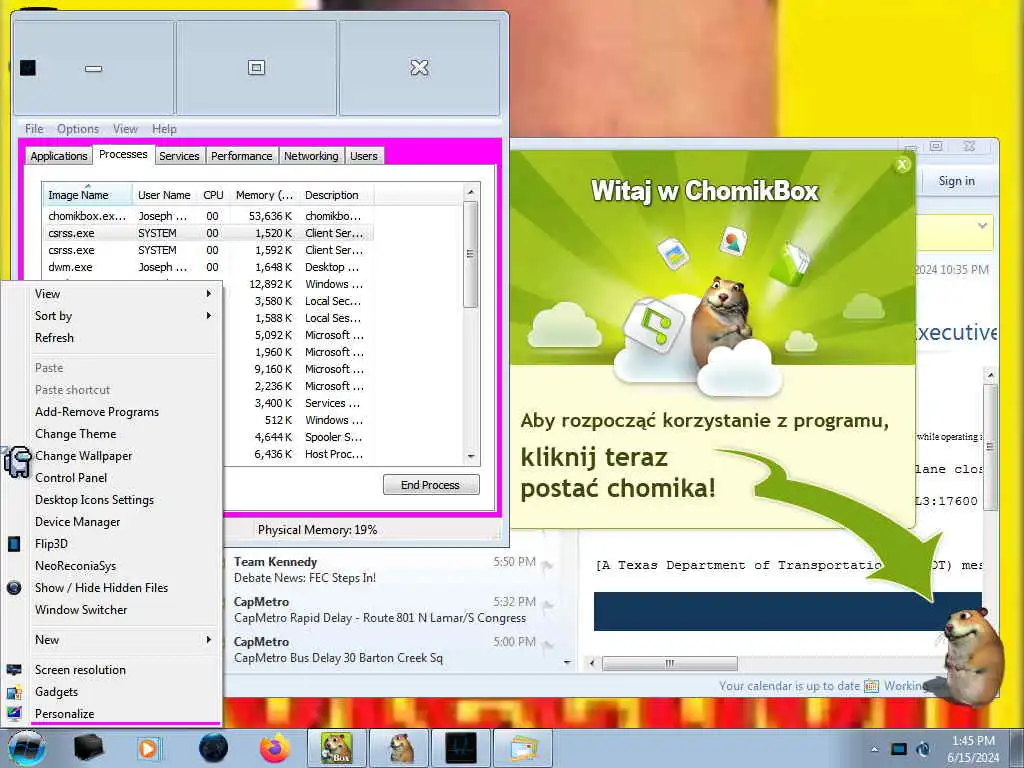Open Desktop Icons Settings entry
1024x768 pixels.
122,500
